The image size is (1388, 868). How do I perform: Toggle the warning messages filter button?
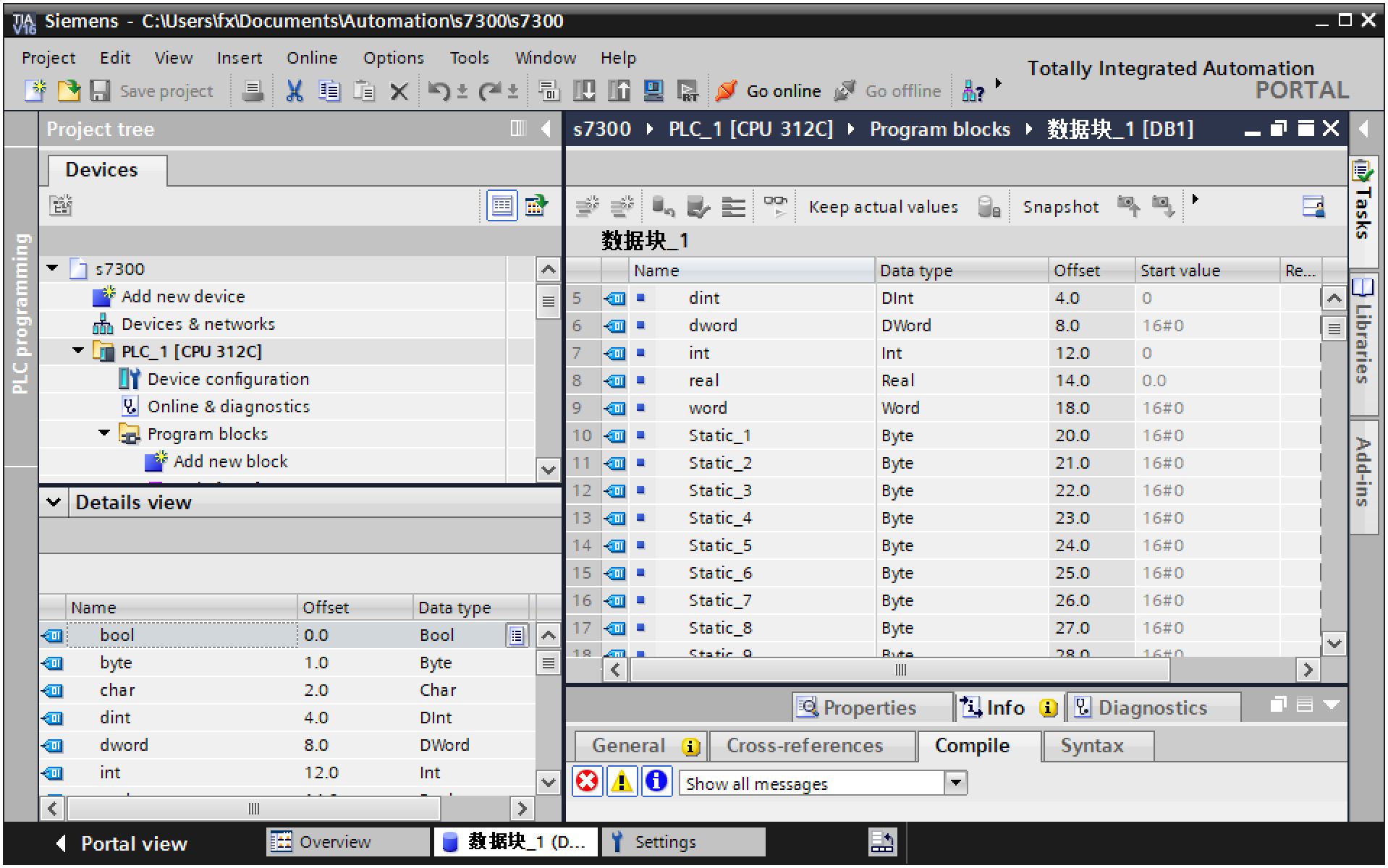pos(621,782)
